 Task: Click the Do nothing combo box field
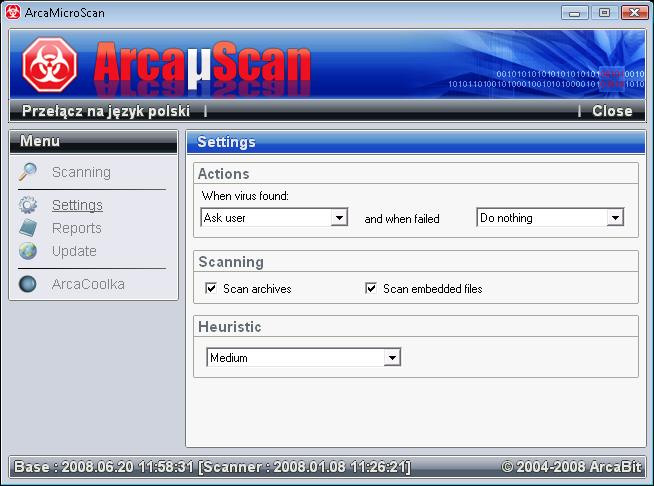tap(550, 217)
